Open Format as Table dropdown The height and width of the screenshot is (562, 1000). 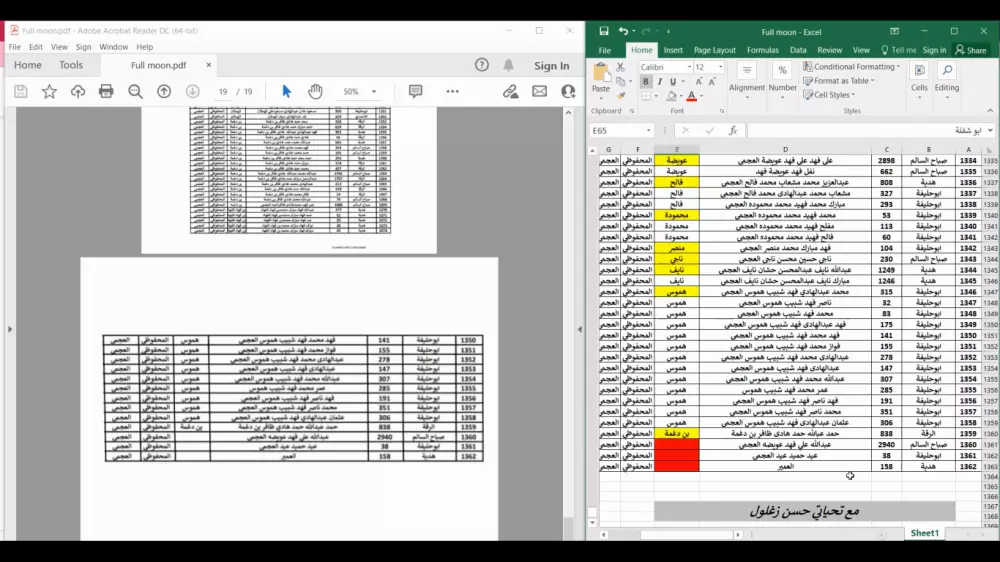[x=839, y=80]
